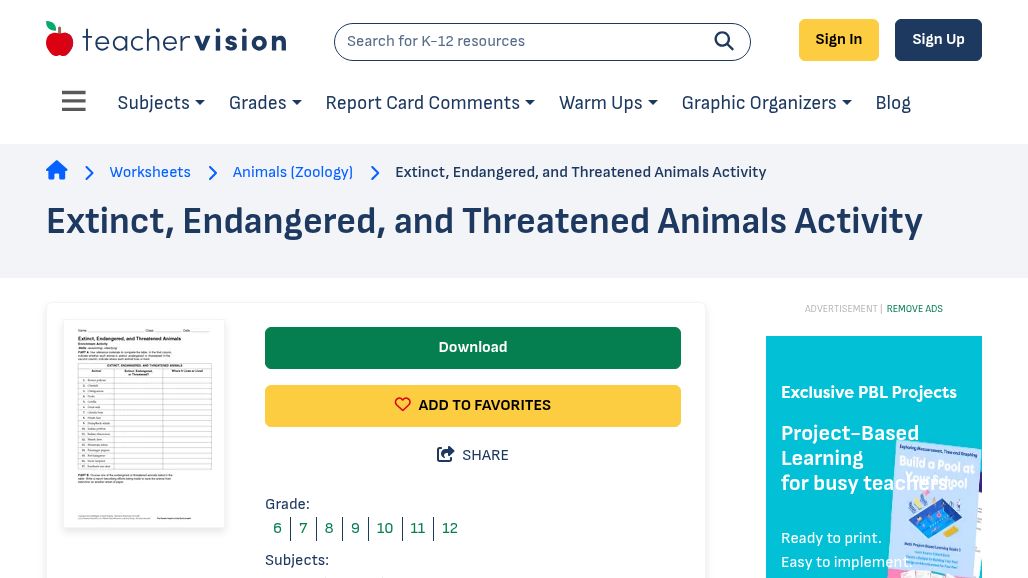The width and height of the screenshot is (1028, 578).
Task: Open the Warm Ups menu
Action: [608, 103]
